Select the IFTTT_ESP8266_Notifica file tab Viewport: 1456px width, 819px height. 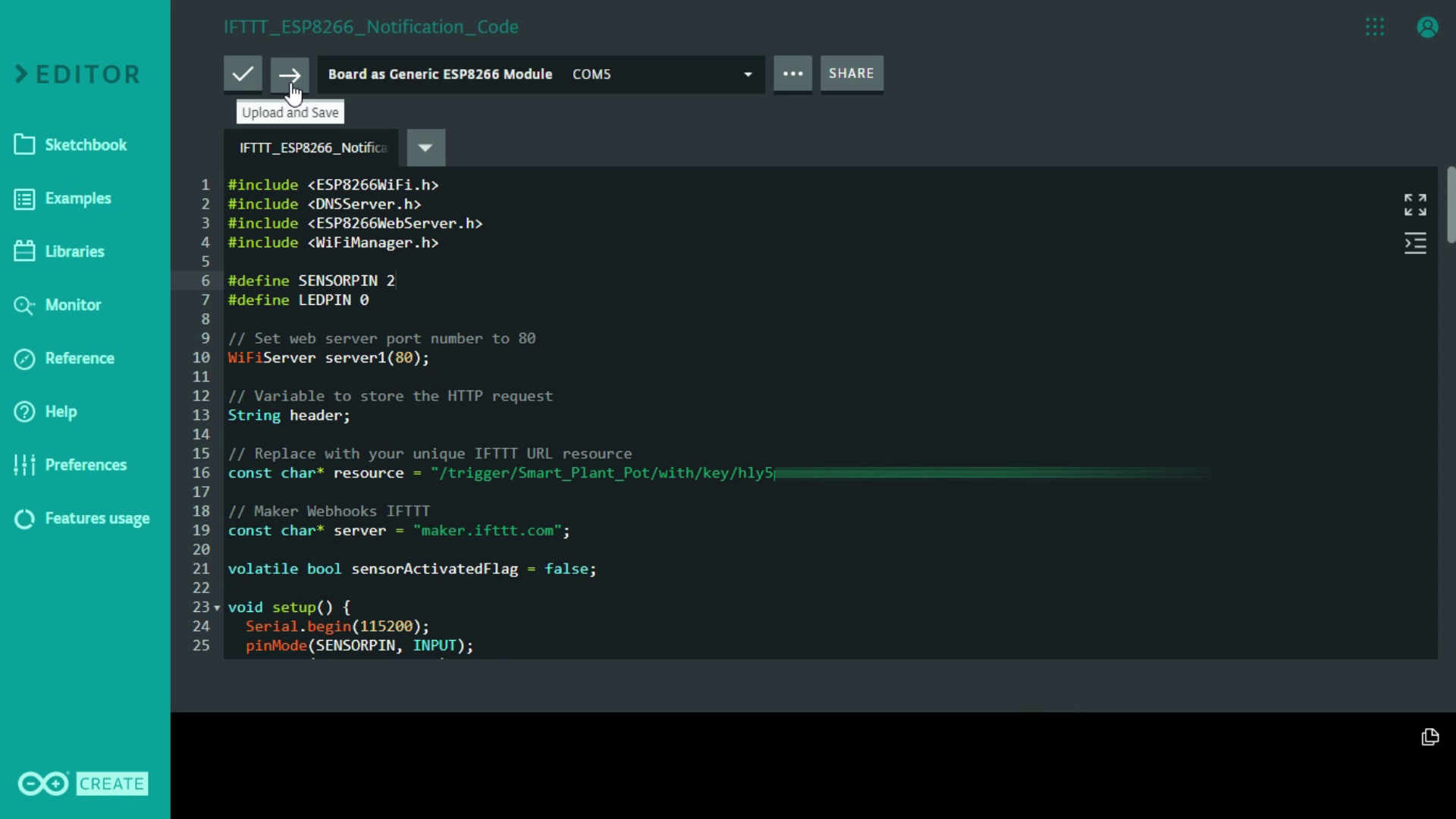click(x=312, y=148)
